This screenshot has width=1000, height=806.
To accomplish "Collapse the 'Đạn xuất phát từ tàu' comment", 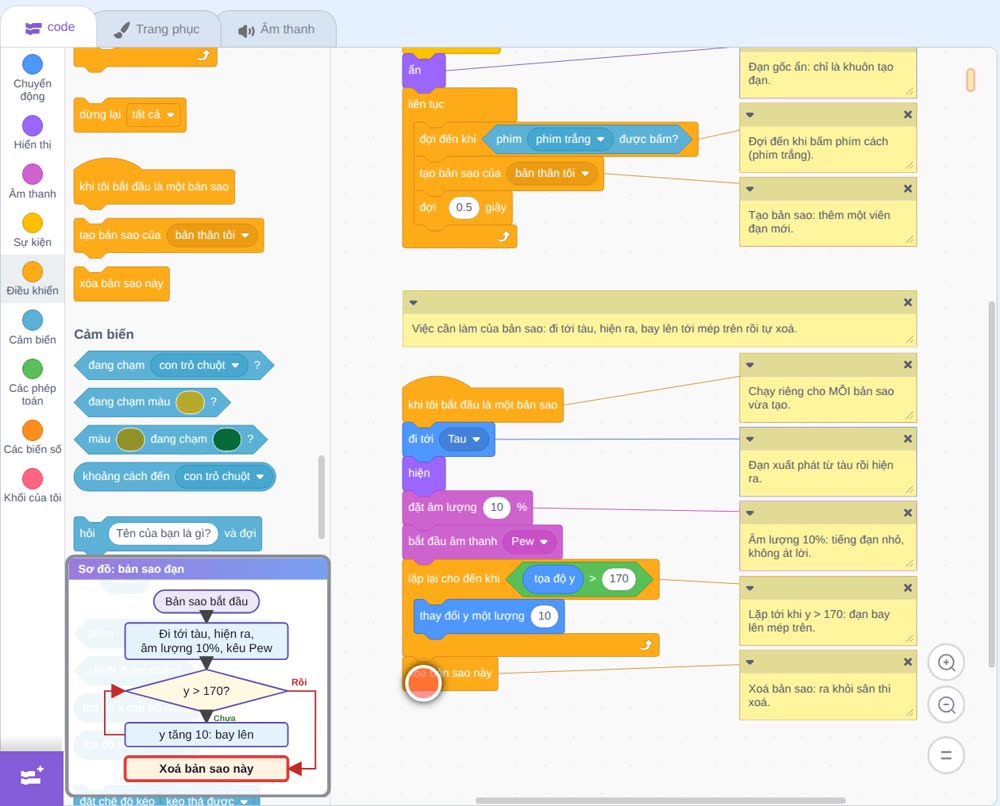I will pos(750,439).
